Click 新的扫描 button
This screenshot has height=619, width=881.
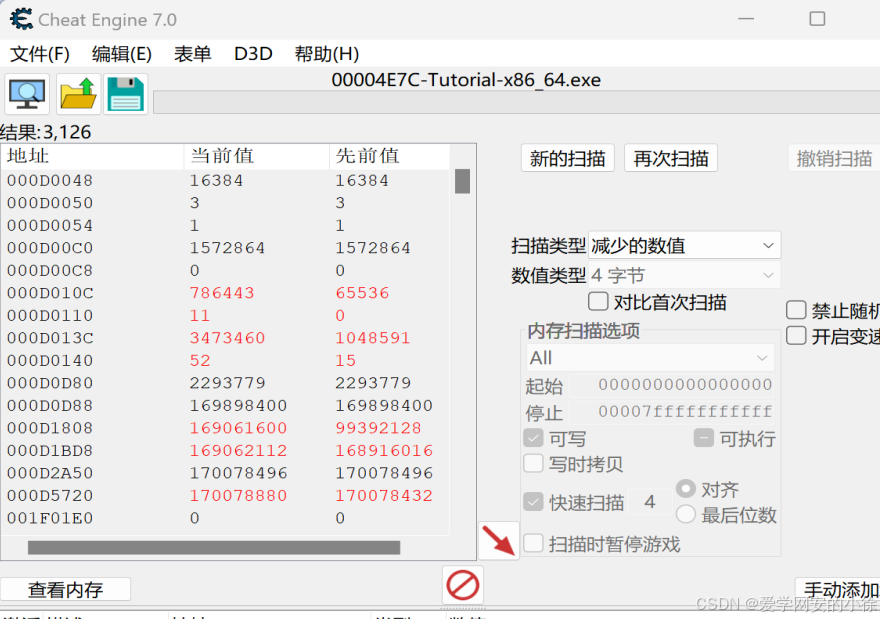[x=567, y=158]
